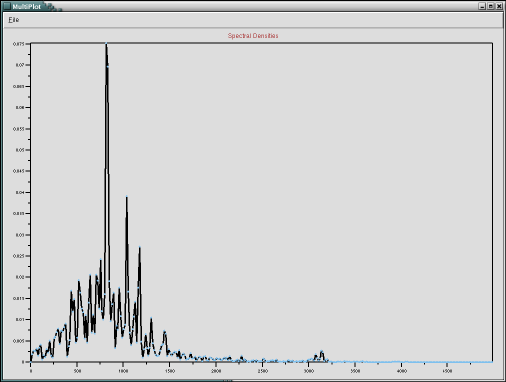Screen dimensions: 506x382
Task: Click the 2000 tick label on x-axis
Action: pos(216,371)
